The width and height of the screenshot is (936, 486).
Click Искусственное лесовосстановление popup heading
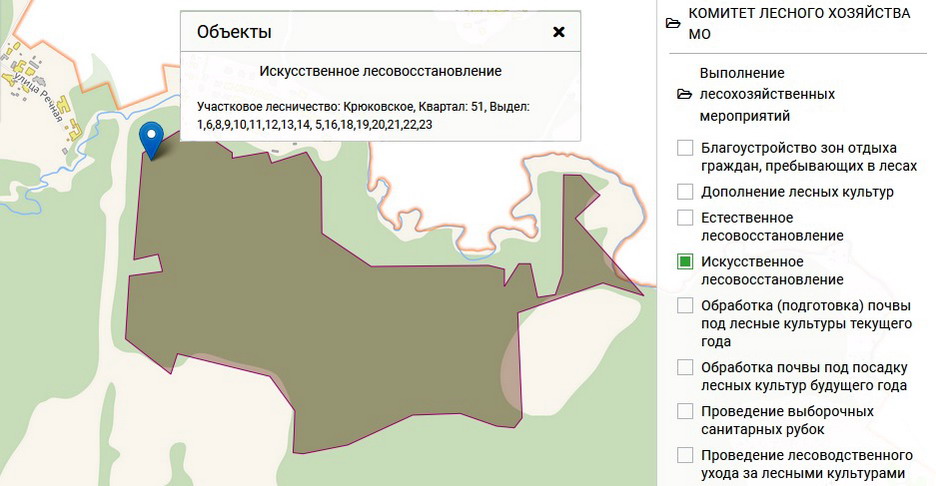tap(380, 71)
